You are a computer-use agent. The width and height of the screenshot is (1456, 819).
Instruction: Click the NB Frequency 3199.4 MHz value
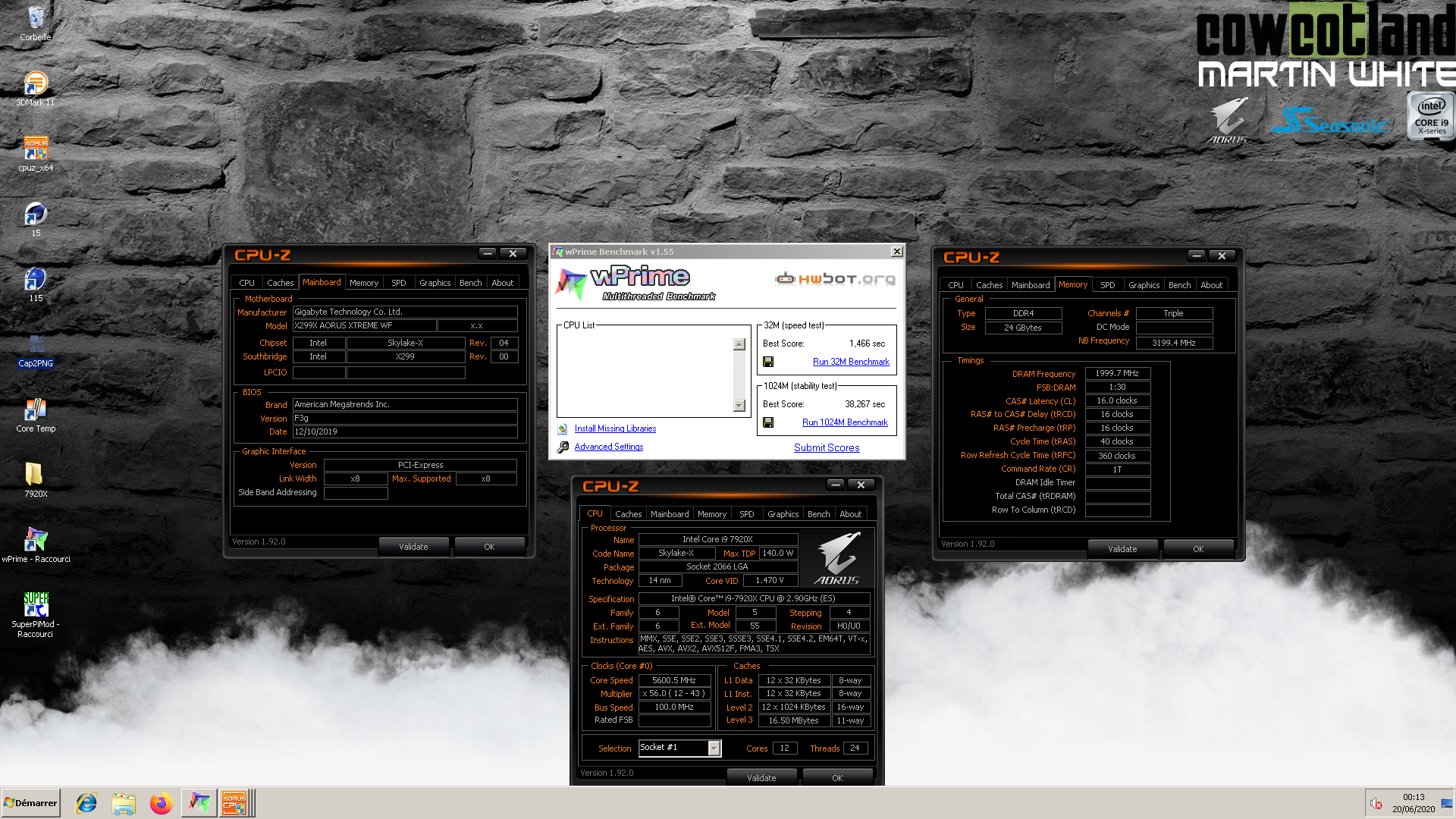coord(1174,343)
